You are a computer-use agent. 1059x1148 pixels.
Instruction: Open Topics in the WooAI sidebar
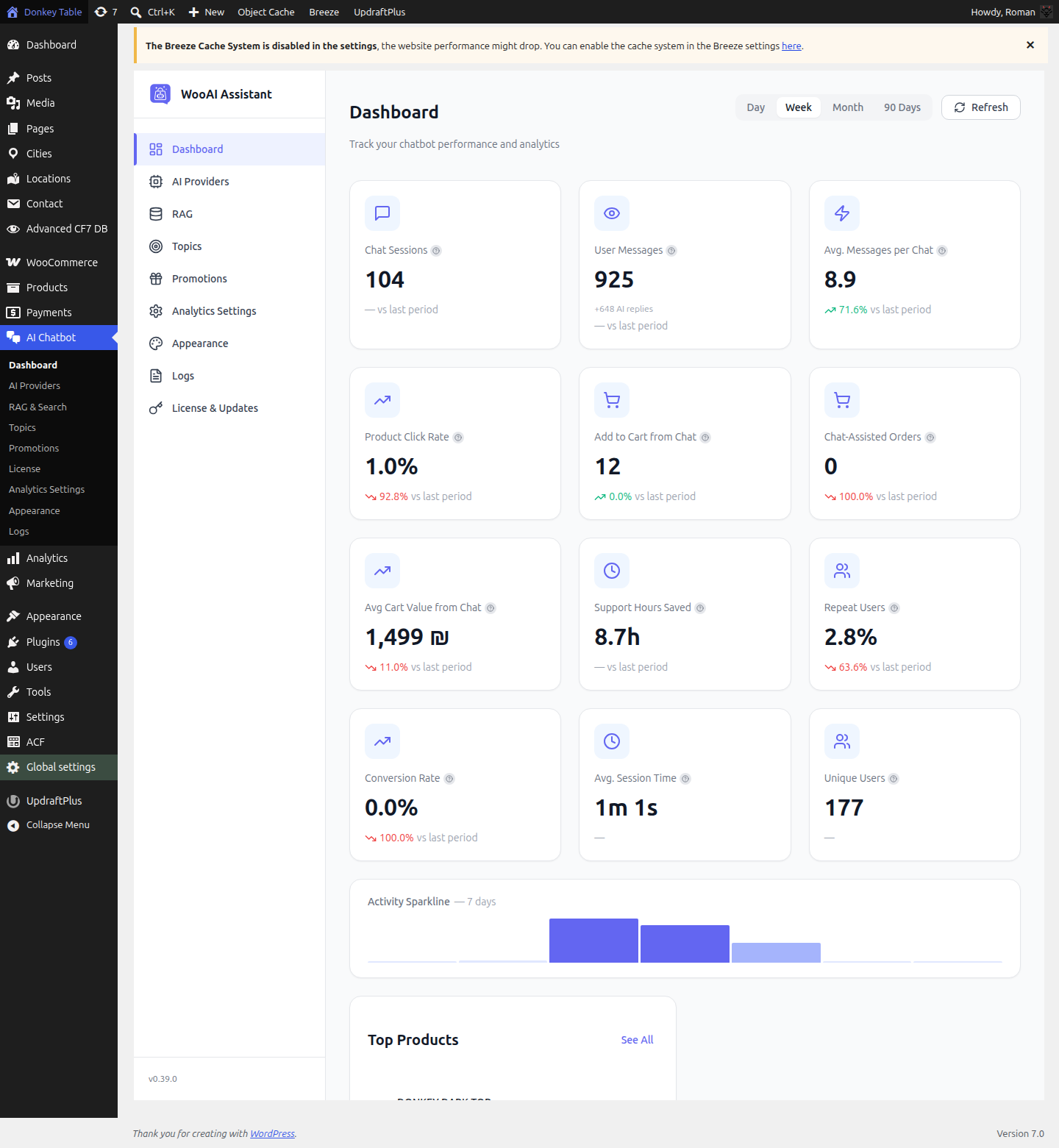coord(229,246)
